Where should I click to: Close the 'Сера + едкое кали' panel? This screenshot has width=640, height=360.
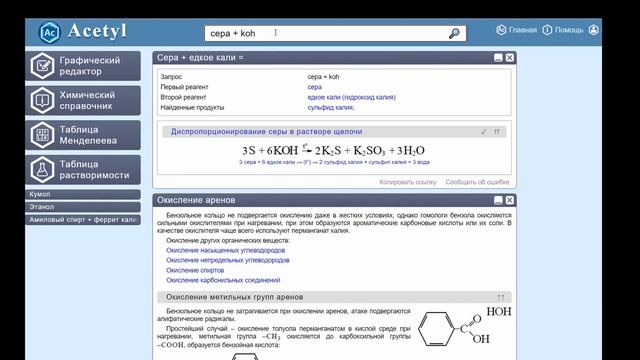(510, 58)
